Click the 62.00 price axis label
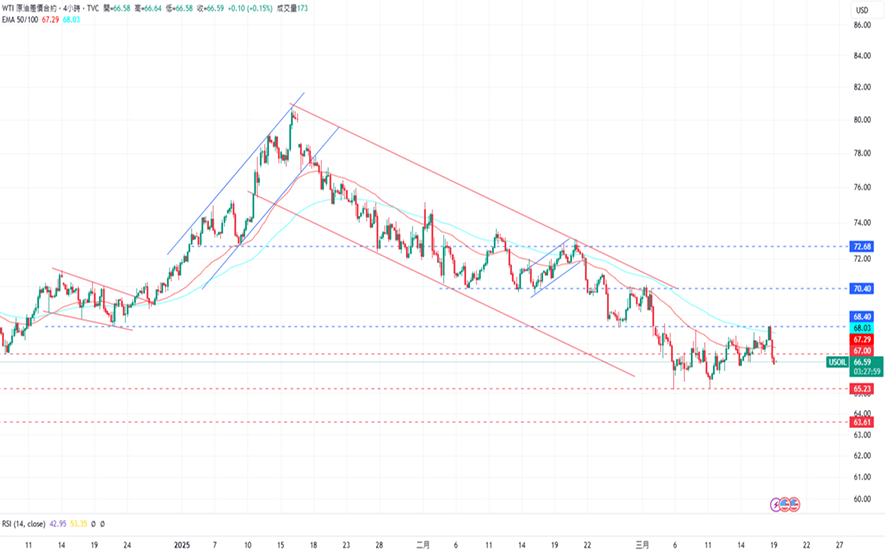Viewport: 885px width, 553px height. [x=862, y=456]
